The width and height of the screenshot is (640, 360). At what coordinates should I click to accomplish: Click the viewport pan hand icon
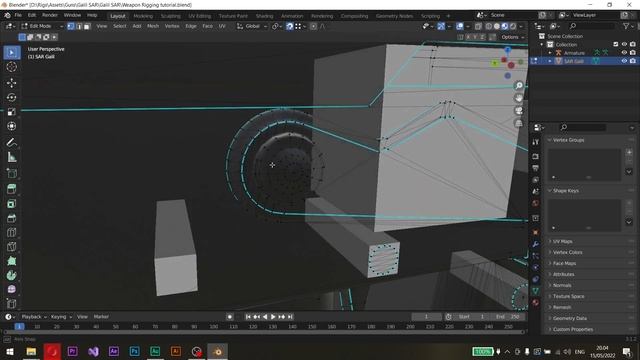pos(519,98)
